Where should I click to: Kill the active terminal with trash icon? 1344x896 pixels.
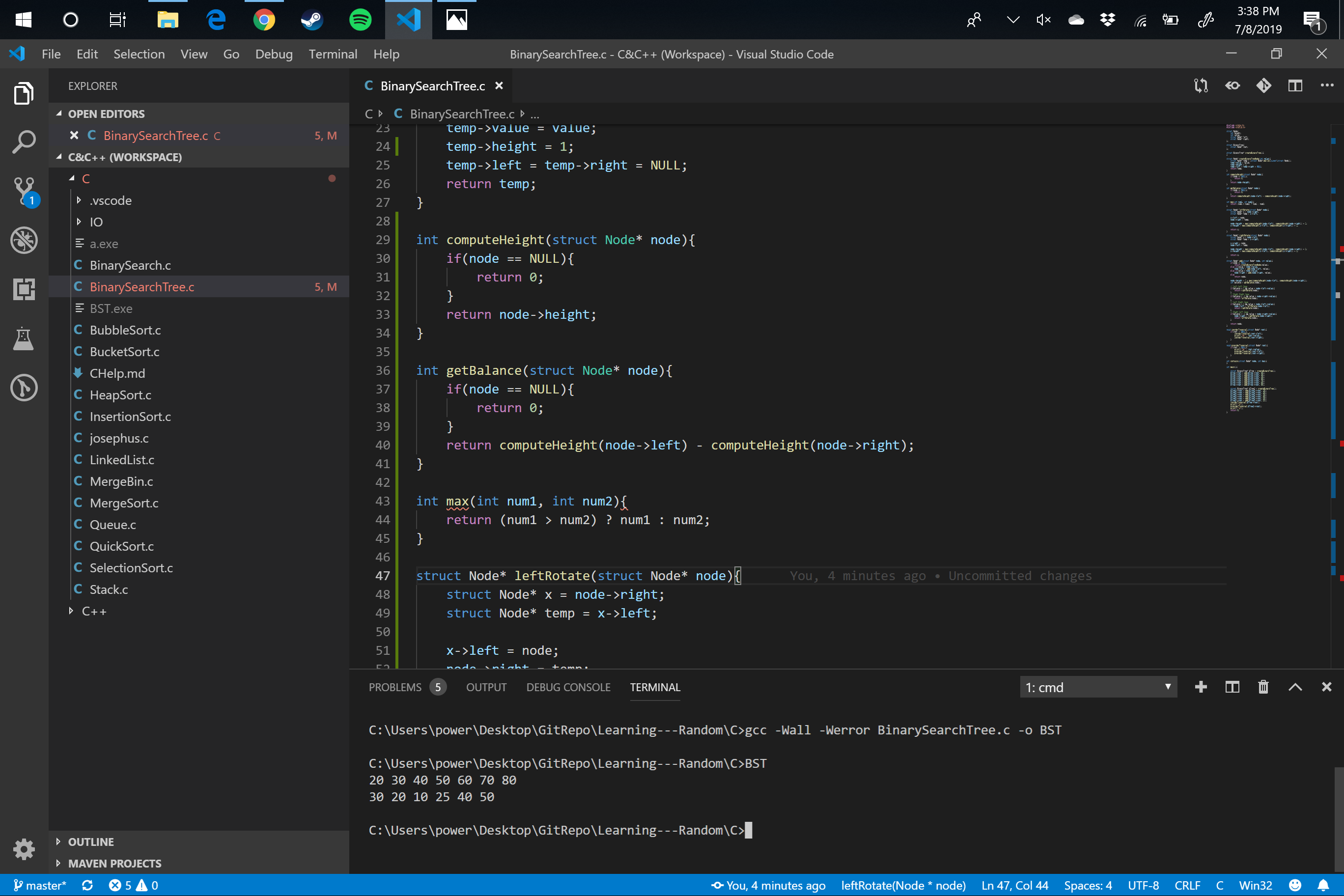point(1263,687)
